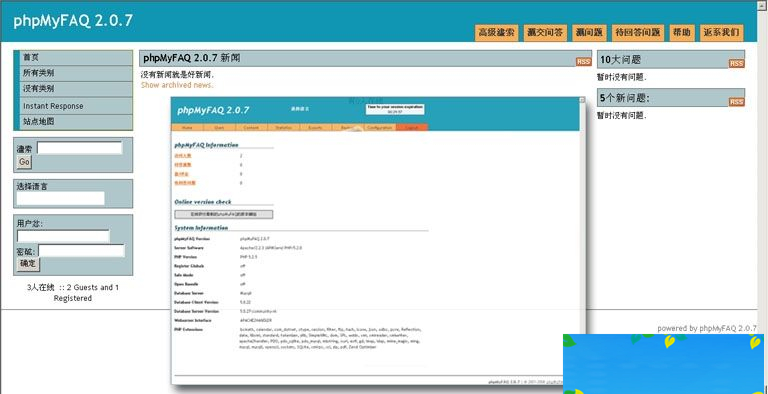Open the 提交问答 page
This screenshot has width=768, height=394.
click(545, 33)
